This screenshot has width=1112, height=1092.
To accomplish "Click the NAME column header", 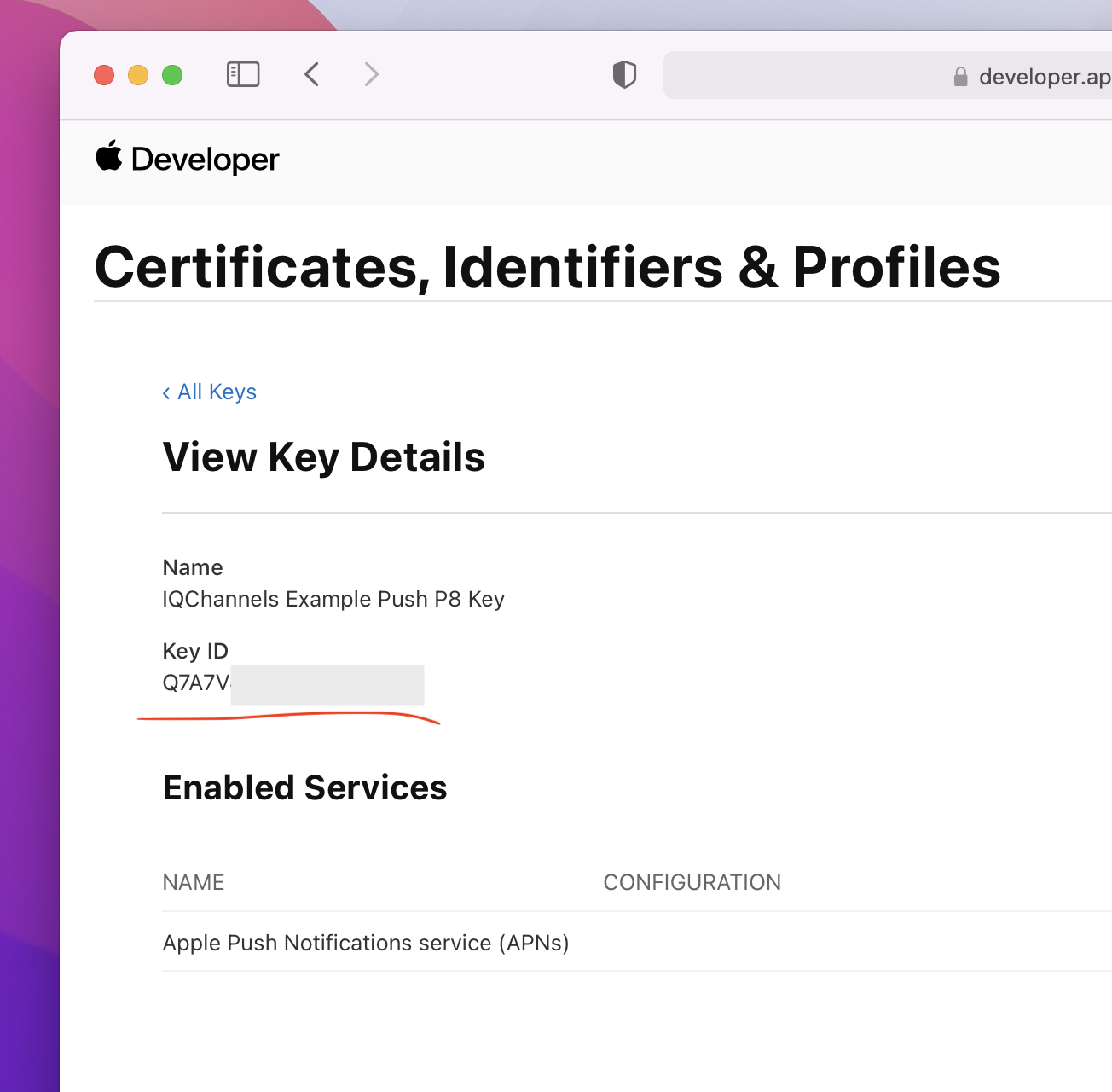I will tap(194, 882).
